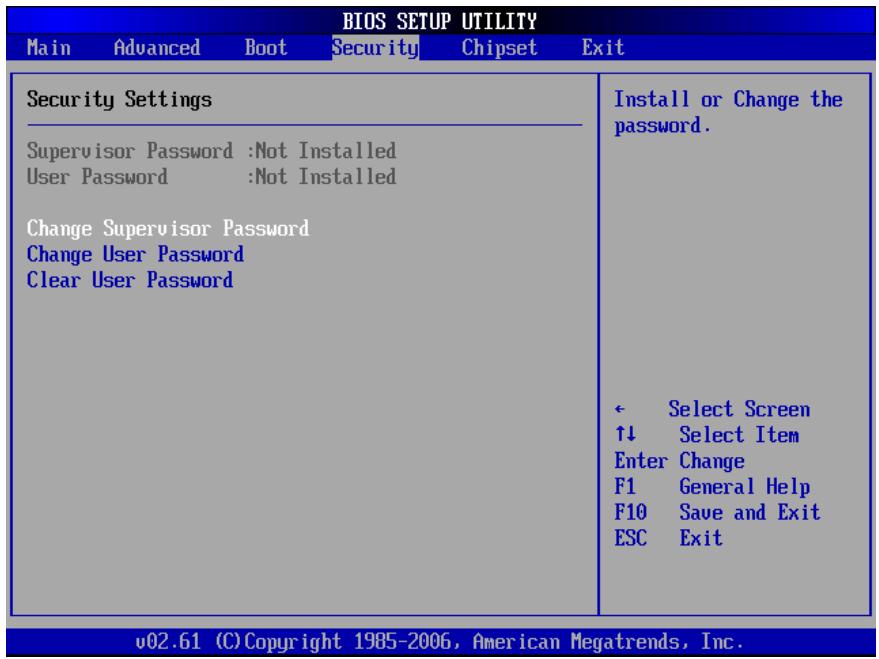Click the User Password status label
This screenshot has height=659, width=879.
(x=97, y=177)
